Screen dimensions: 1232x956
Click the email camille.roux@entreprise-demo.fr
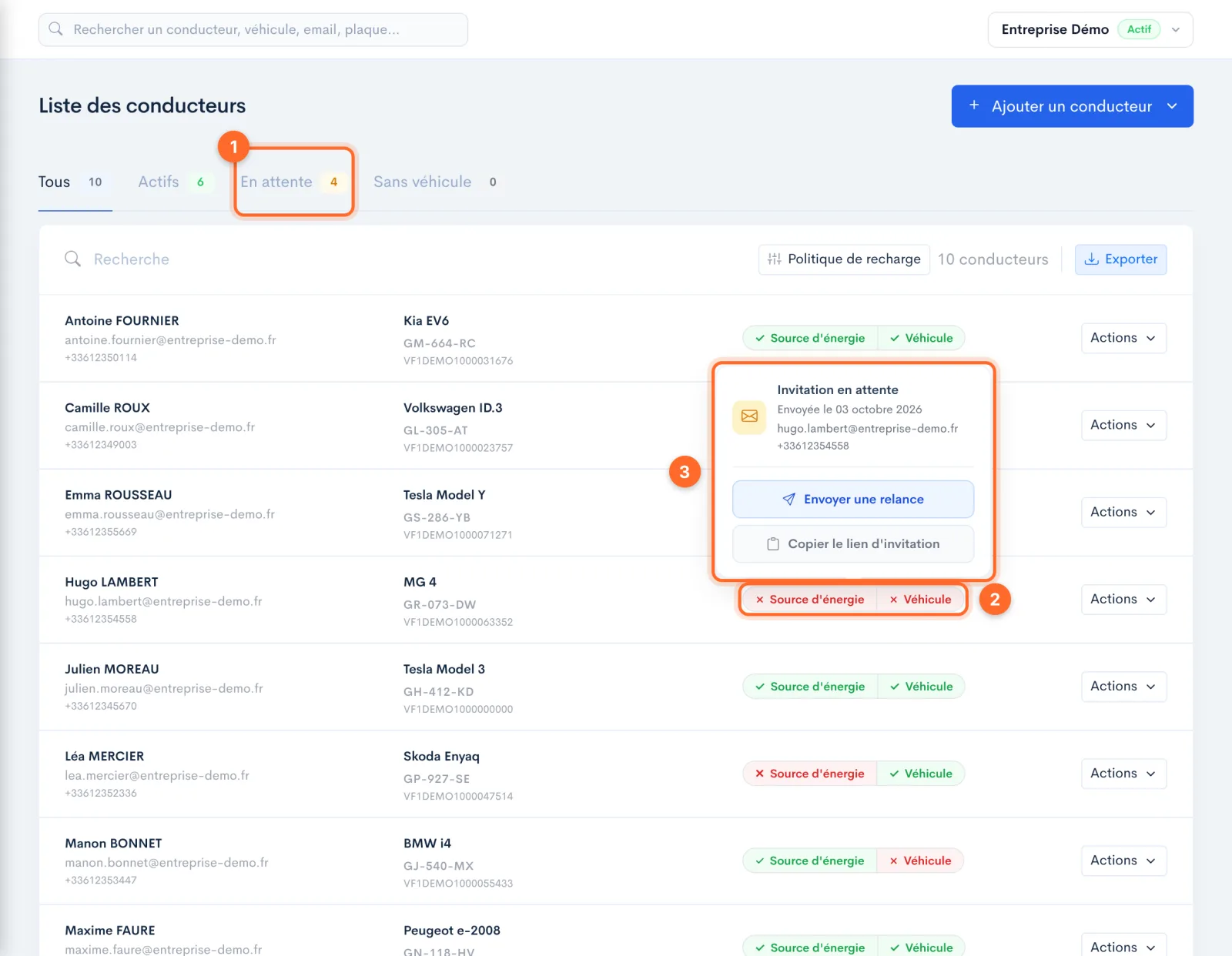point(159,427)
